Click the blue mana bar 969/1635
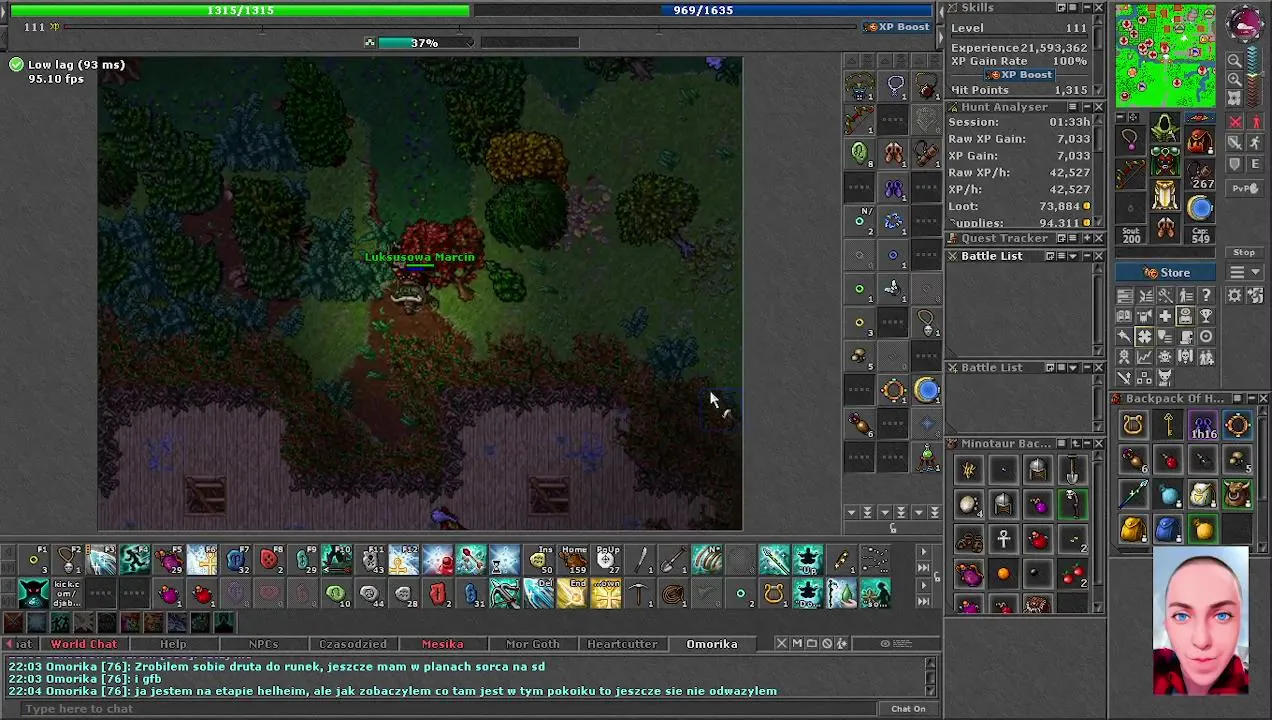 click(x=703, y=10)
